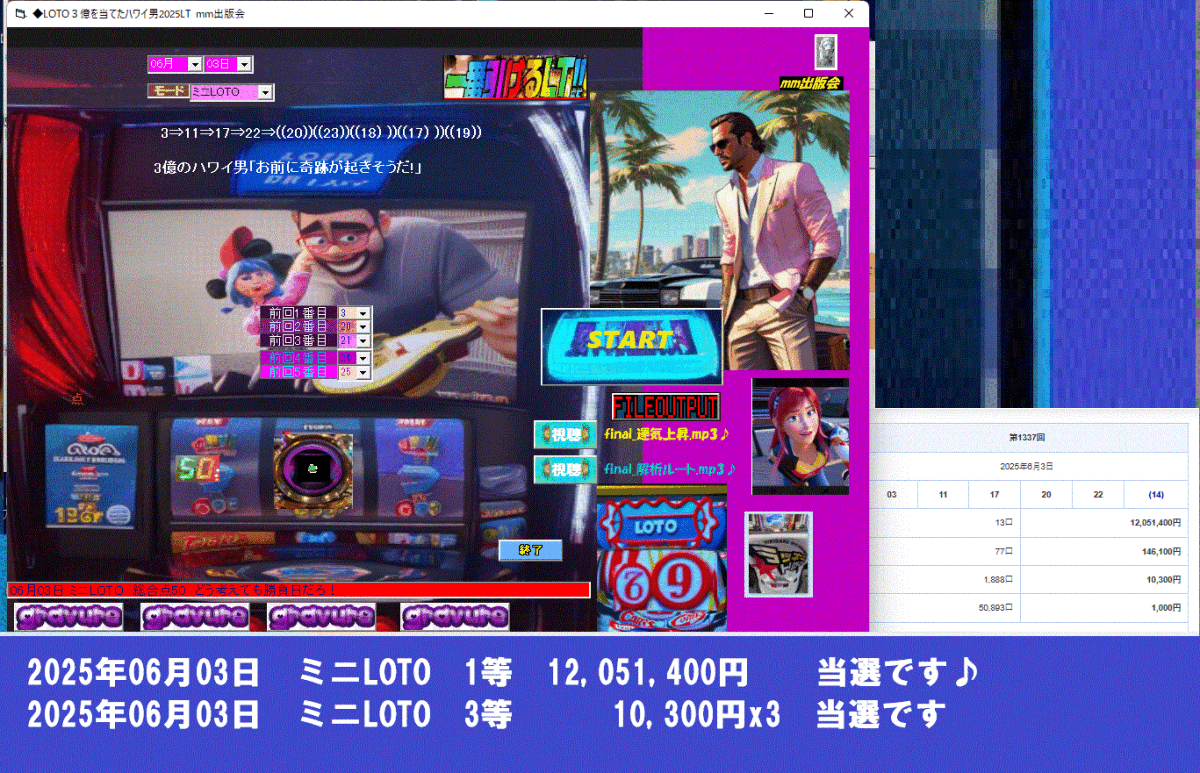The height and width of the screenshot is (773, 1200).
Task: Click the 1,000円 prize cell
Action: [x=1104, y=608]
